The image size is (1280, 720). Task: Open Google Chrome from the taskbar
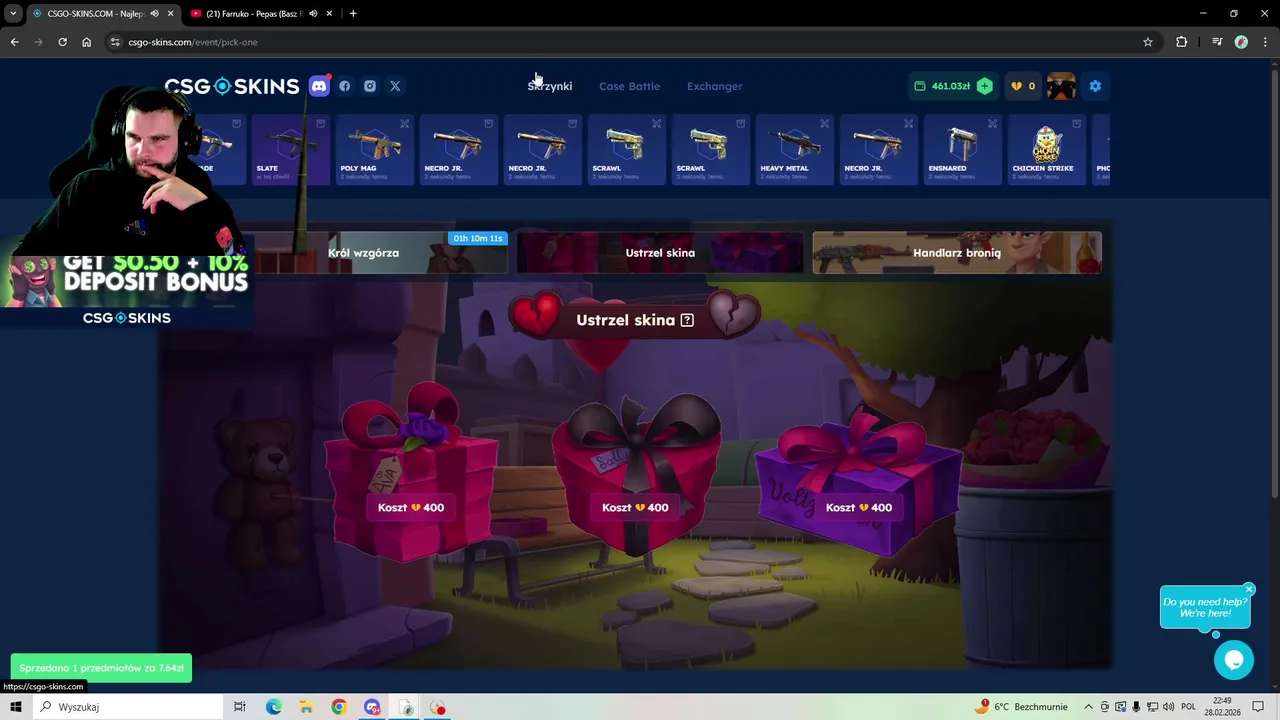pyautogui.click(x=339, y=707)
